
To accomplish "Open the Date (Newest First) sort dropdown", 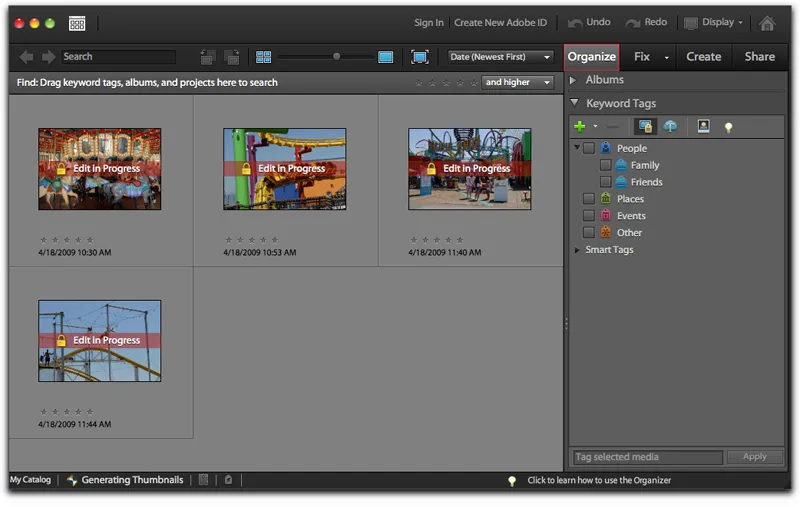I will 500,57.
